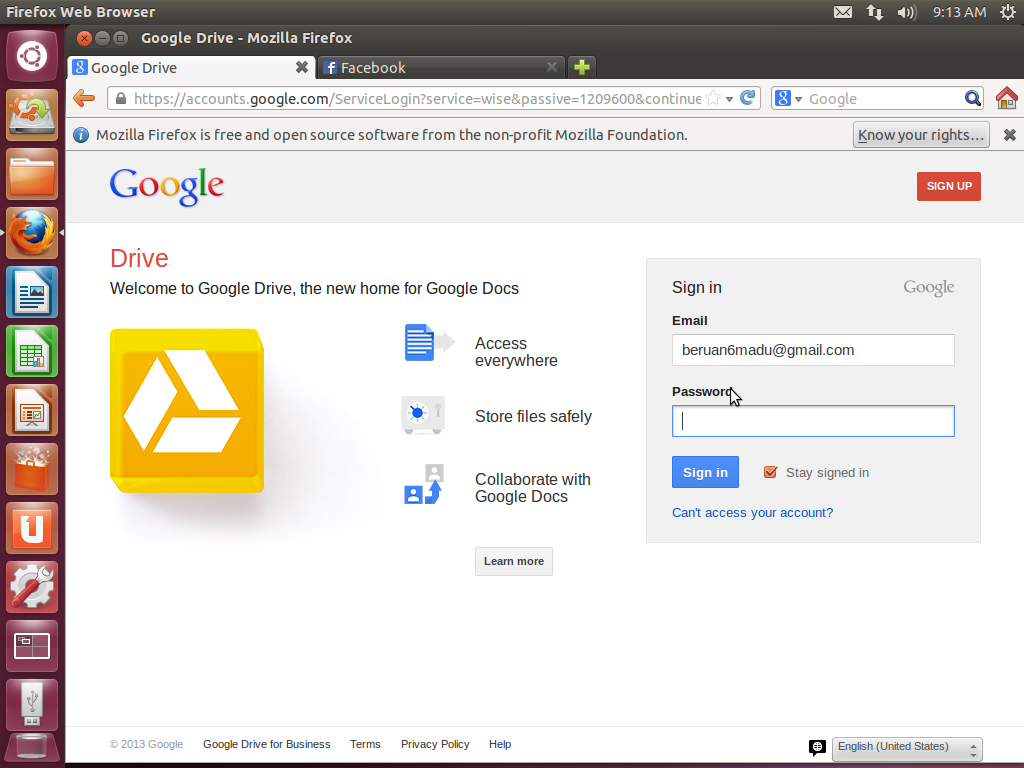Open the Privacy Policy footer link
The image size is (1024, 768).
(x=435, y=744)
